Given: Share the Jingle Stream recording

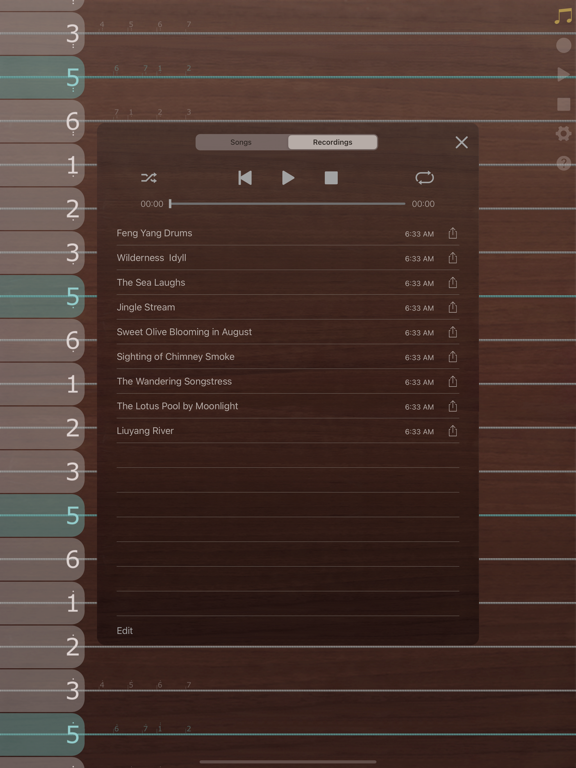Looking at the screenshot, I should [x=453, y=307].
